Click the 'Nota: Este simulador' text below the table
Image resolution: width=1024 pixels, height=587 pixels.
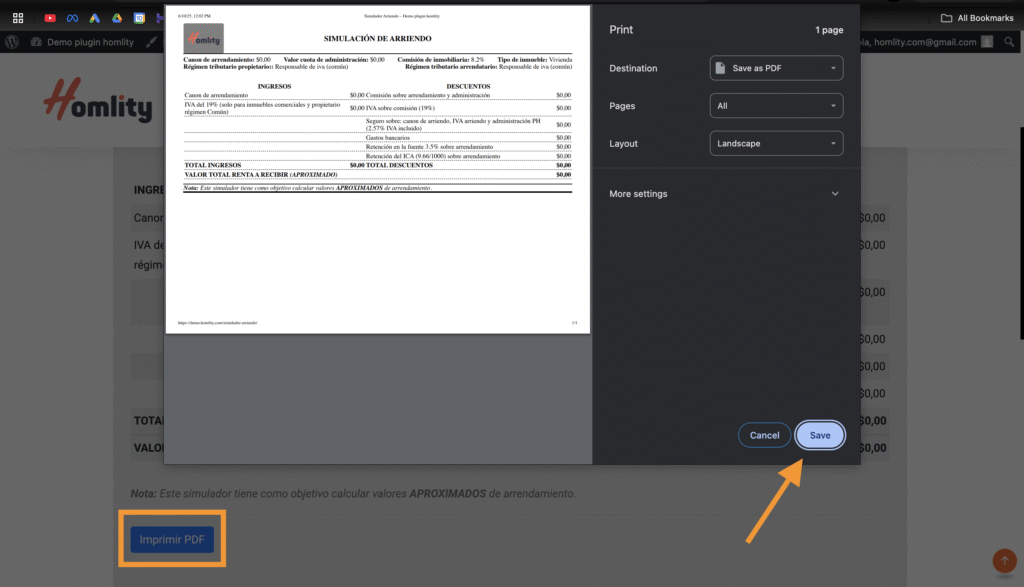pyautogui.click(x=353, y=494)
